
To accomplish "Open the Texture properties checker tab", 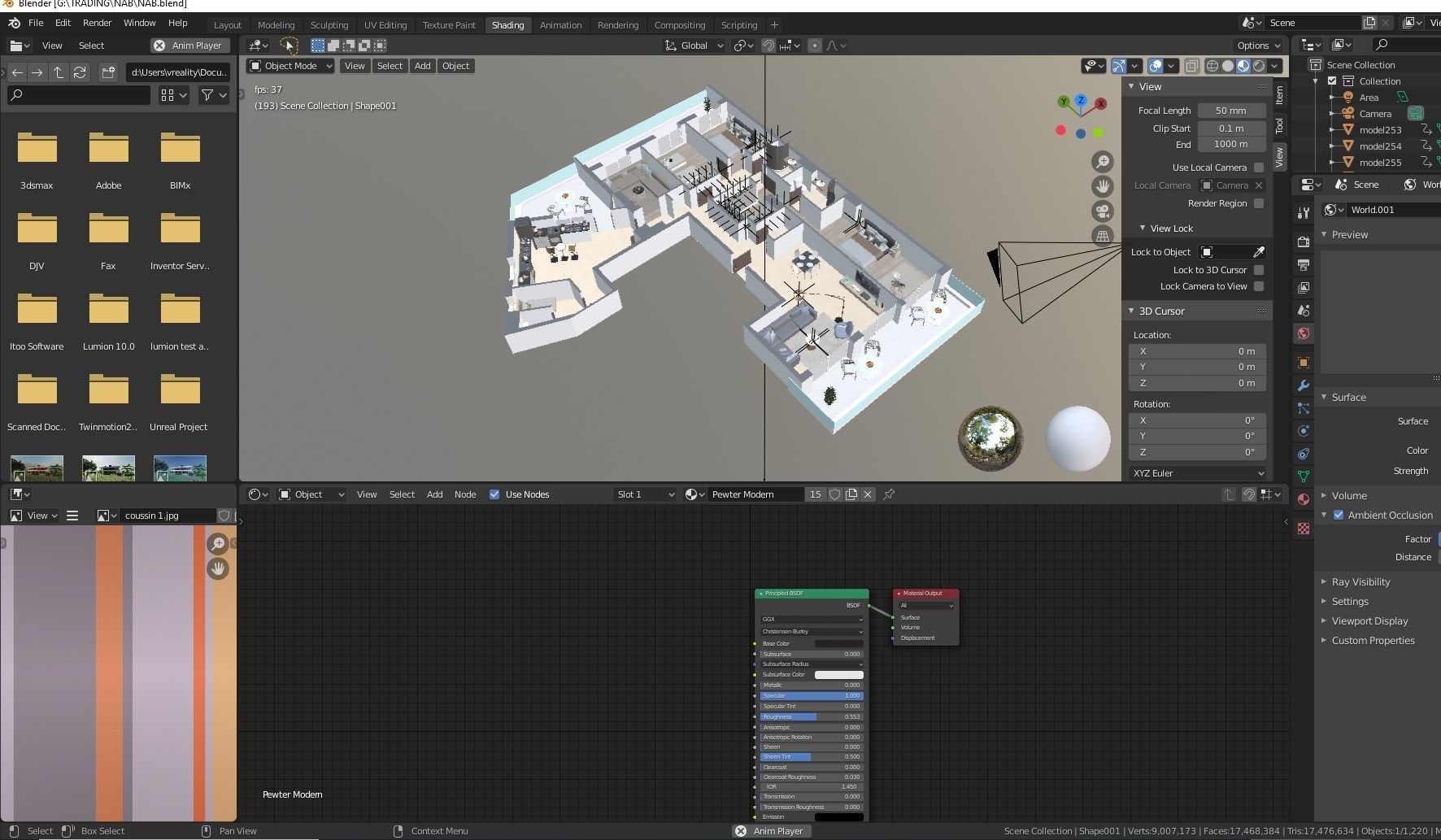I will [x=1304, y=529].
